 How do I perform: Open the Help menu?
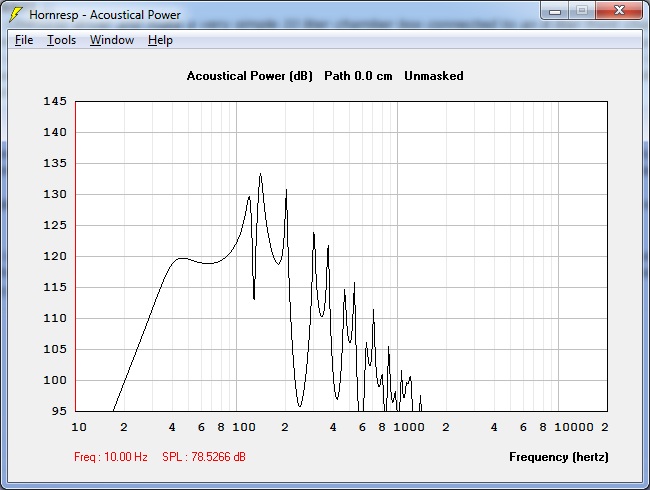click(x=160, y=40)
